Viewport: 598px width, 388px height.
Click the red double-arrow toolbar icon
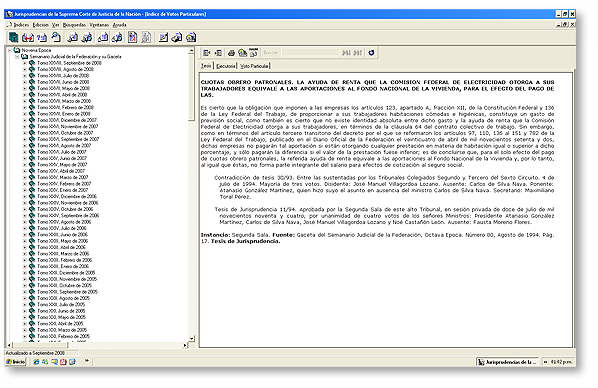pos(27,37)
